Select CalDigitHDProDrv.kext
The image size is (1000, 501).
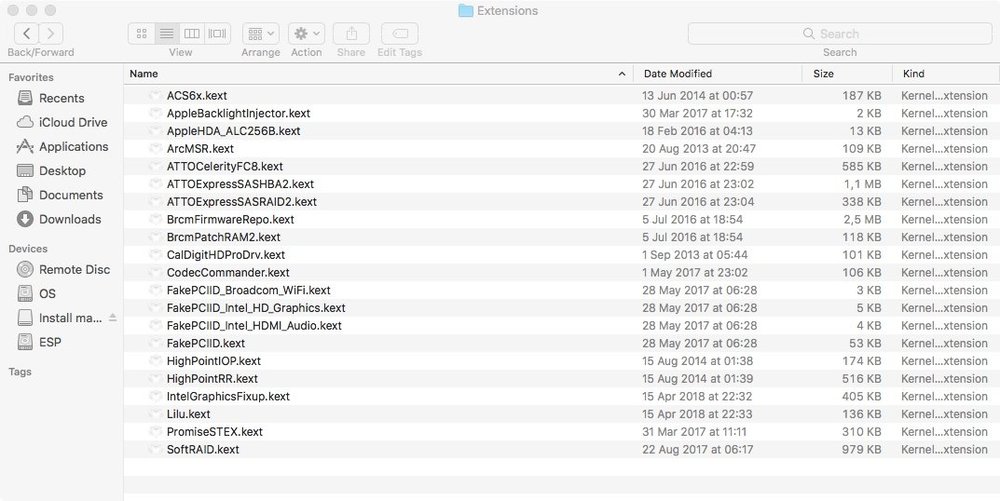coord(226,255)
